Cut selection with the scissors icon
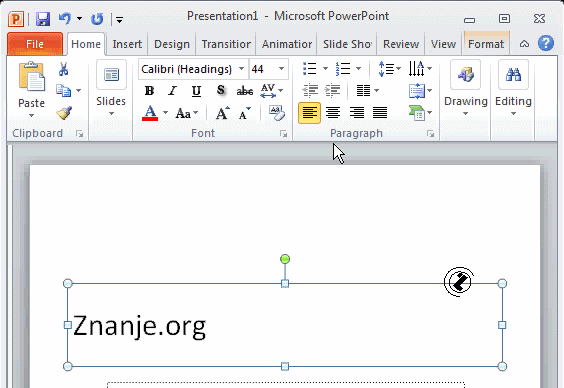 63,69
